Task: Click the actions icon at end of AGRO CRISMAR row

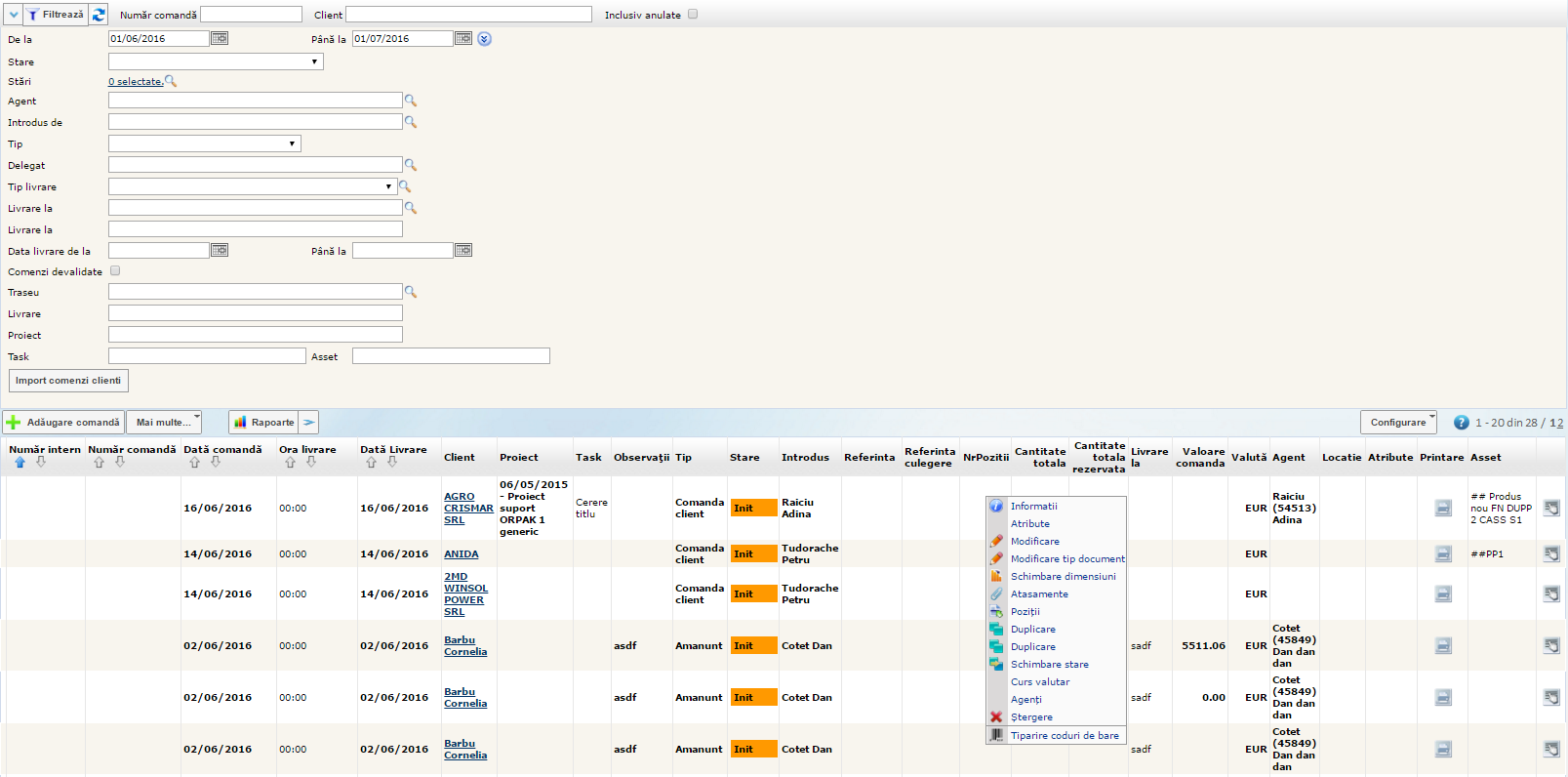Action: [1551, 508]
